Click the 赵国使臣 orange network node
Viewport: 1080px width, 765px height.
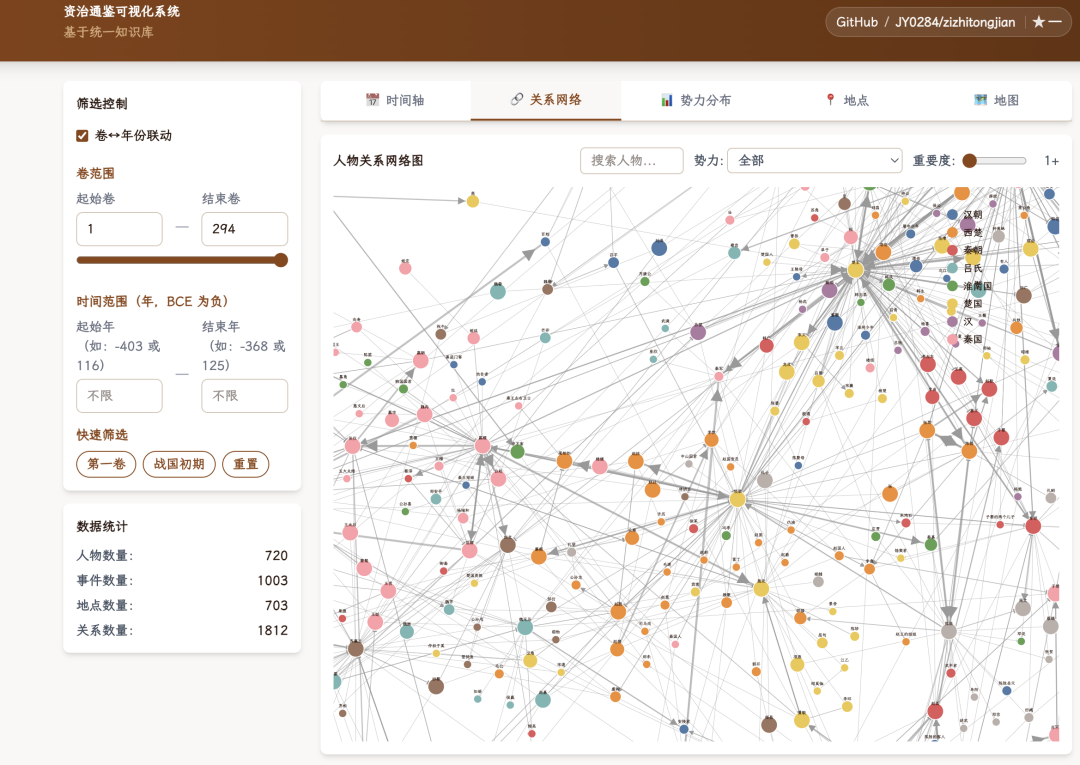[730, 467]
